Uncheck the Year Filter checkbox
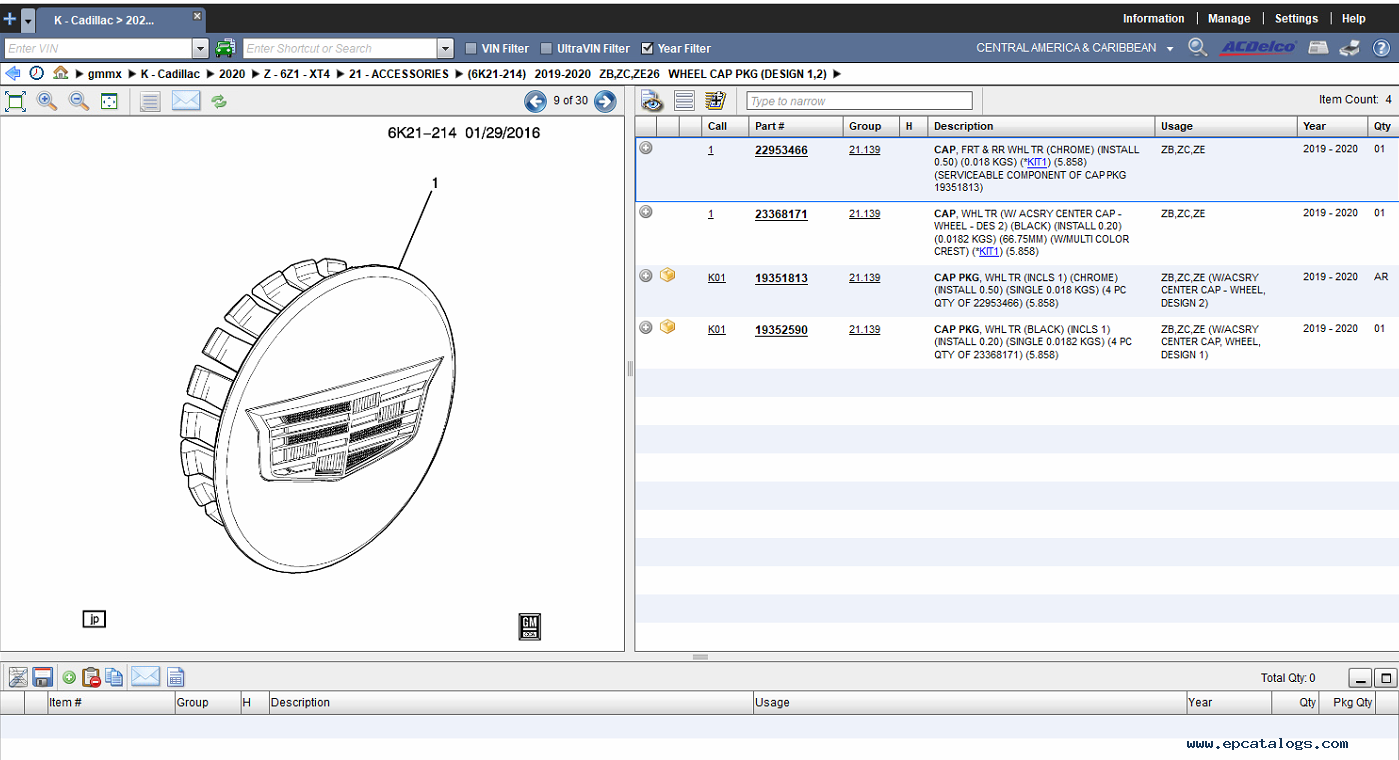 click(647, 48)
